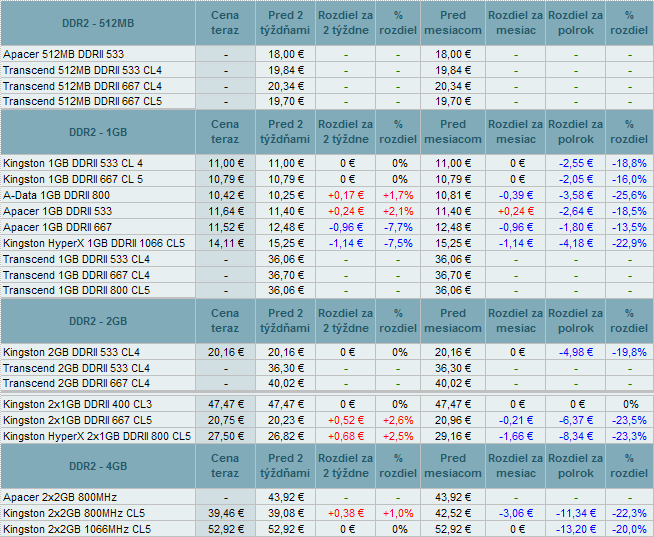The image size is (654, 537).
Task: Click Kingston HyperX 2x1GB DDRII 800 CL5 name
Action: point(97,436)
